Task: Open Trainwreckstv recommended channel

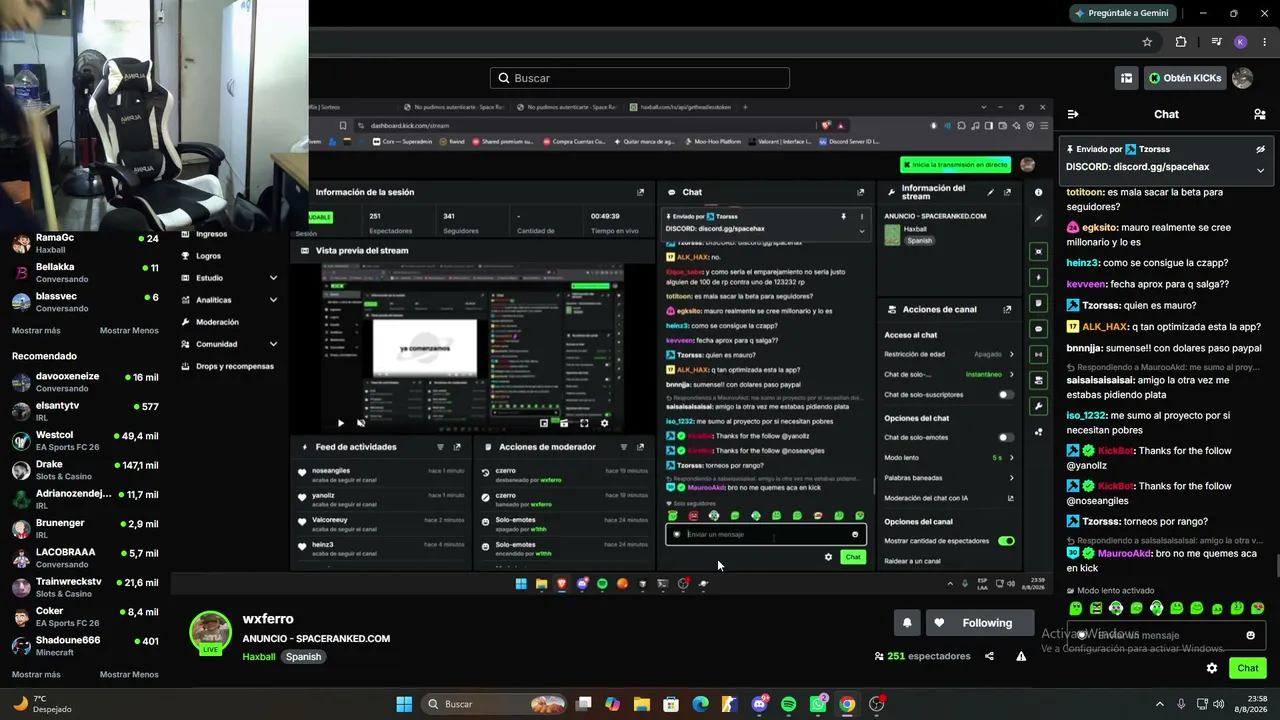Action: click(x=85, y=587)
